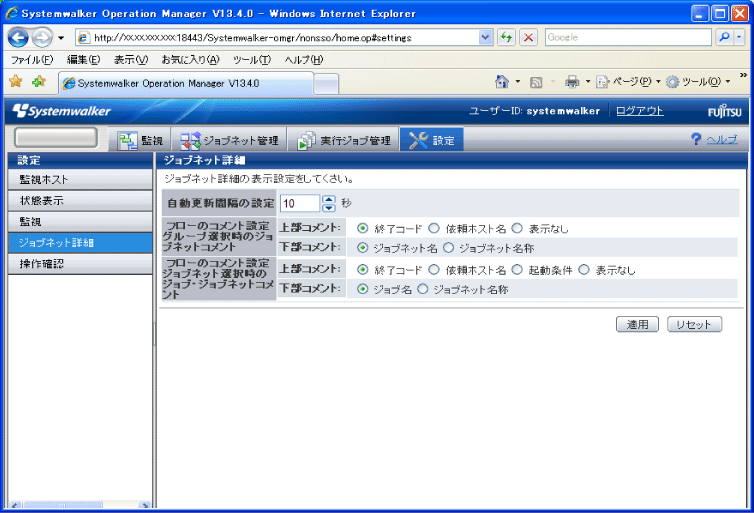The height and width of the screenshot is (513, 754).
Task: Select 監視ホスト in the settings sidebar
Action: [80, 180]
